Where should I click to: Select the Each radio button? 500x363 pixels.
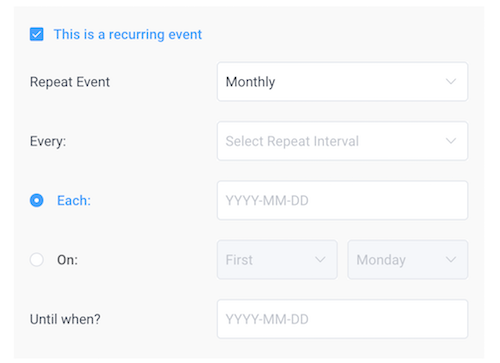[x=37, y=200]
